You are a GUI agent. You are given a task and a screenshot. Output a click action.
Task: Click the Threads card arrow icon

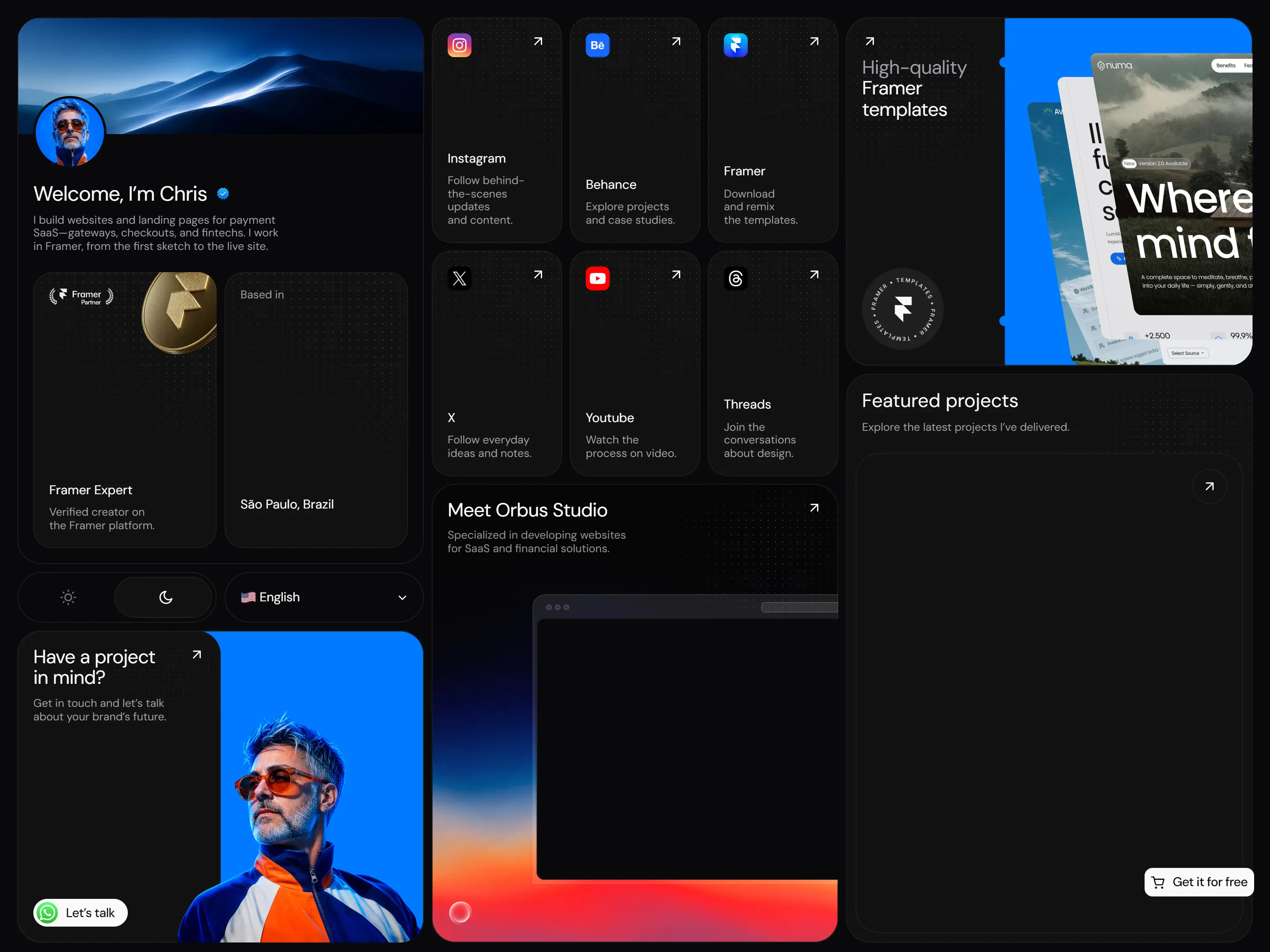coord(814,274)
